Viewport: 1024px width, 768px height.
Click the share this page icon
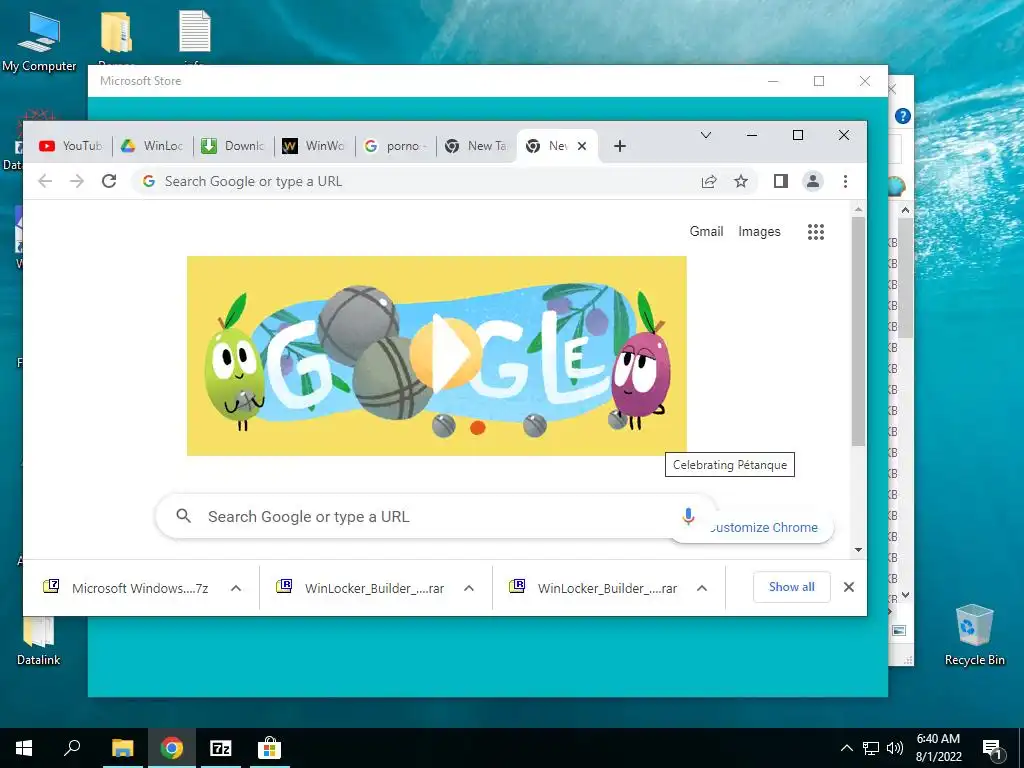tap(709, 182)
